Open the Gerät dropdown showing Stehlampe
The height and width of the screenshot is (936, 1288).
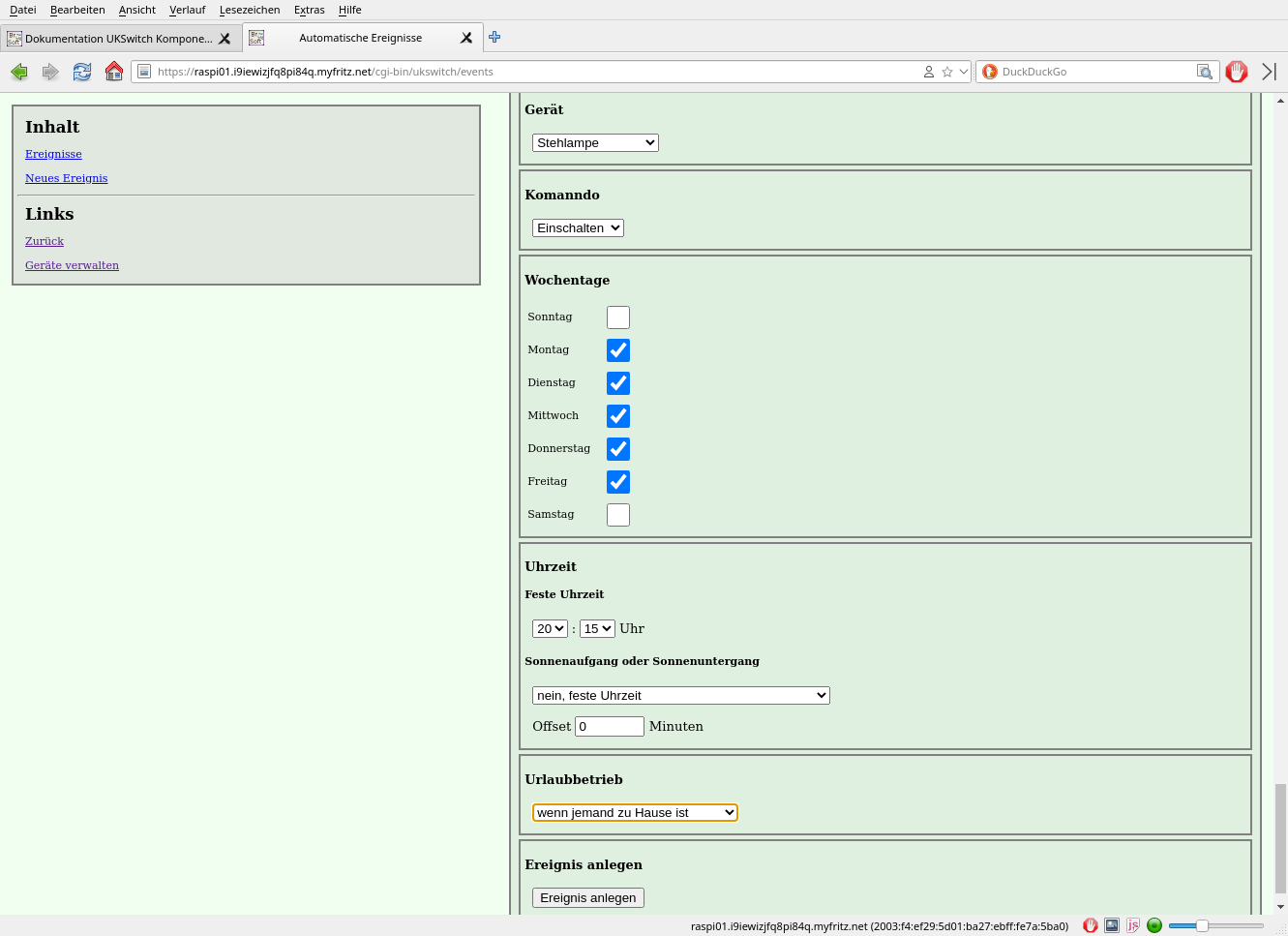click(595, 143)
